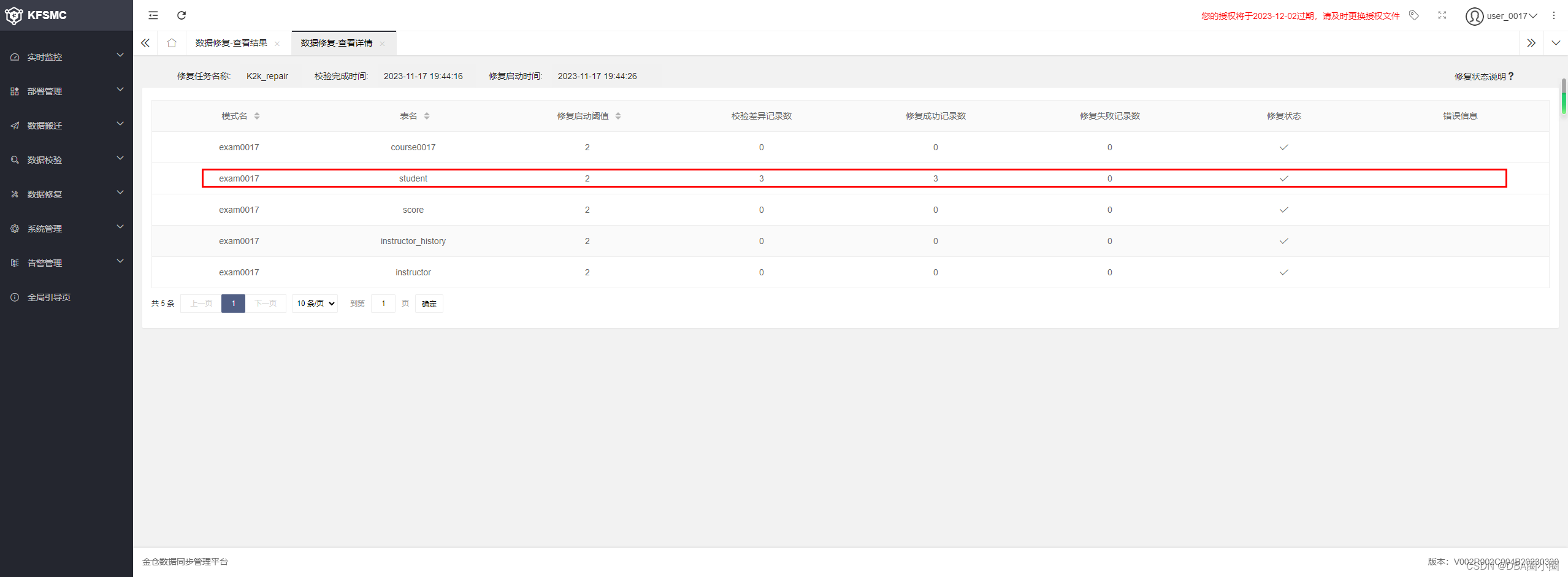Click the course0017 table name cell
1568x577 pixels.
(413, 147)
